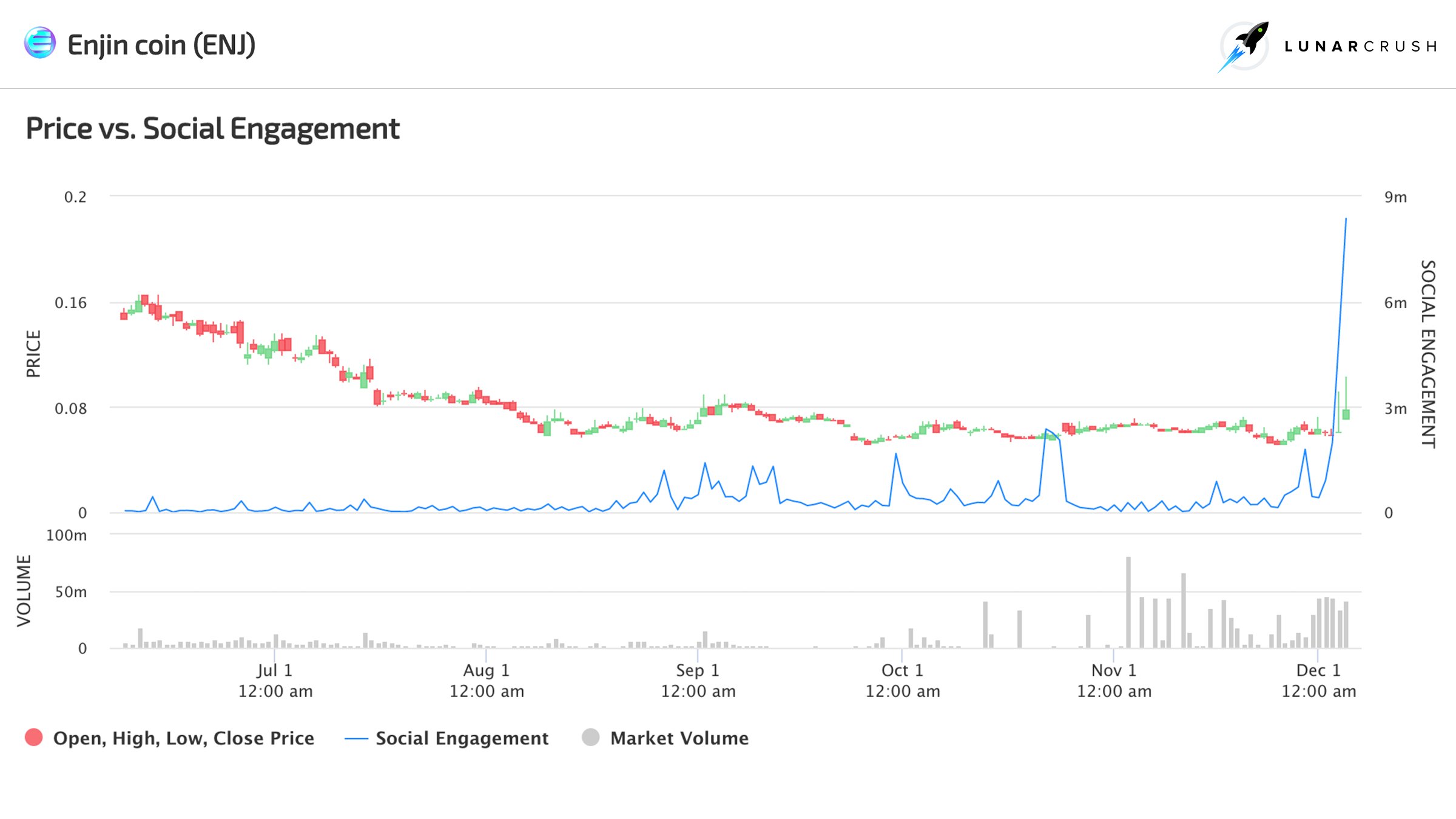
Task: Click the VOLUME axis title
Action: (x=24, y=590)
